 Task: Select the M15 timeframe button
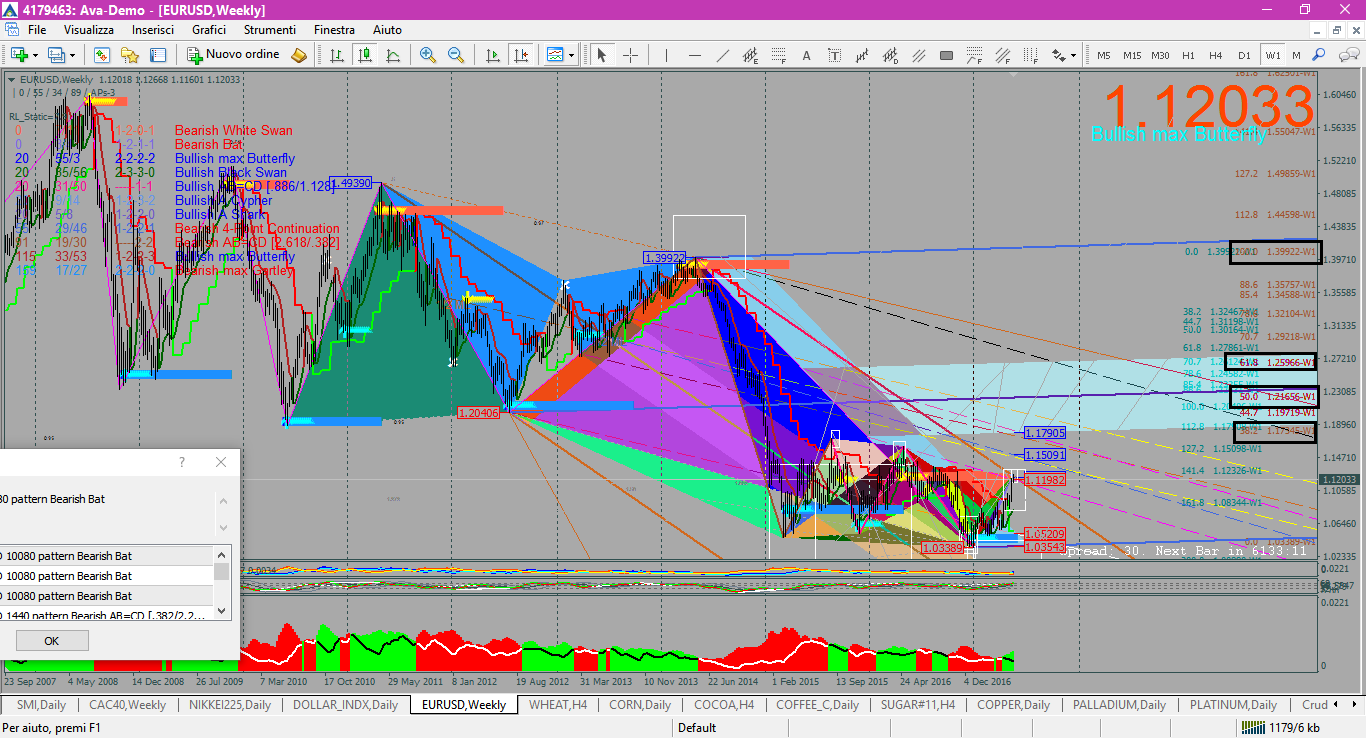point(1132,55)
